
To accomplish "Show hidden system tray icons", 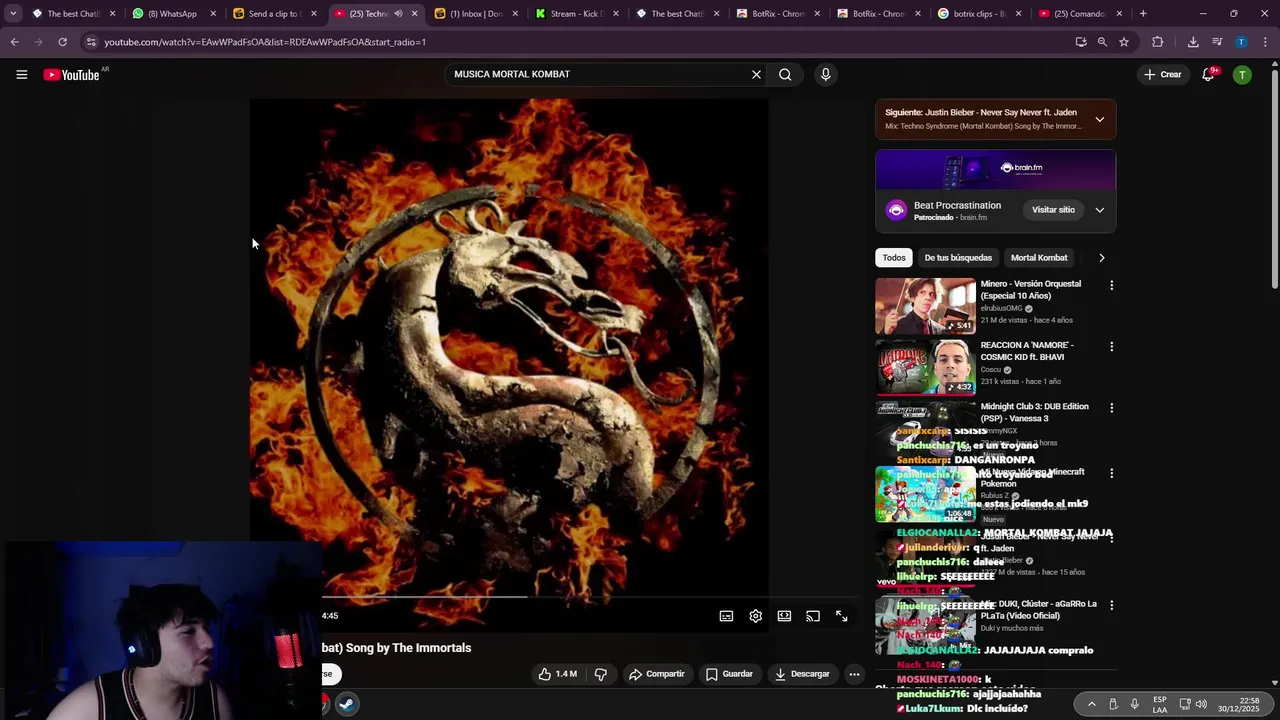I will (x=1091, y=704).
